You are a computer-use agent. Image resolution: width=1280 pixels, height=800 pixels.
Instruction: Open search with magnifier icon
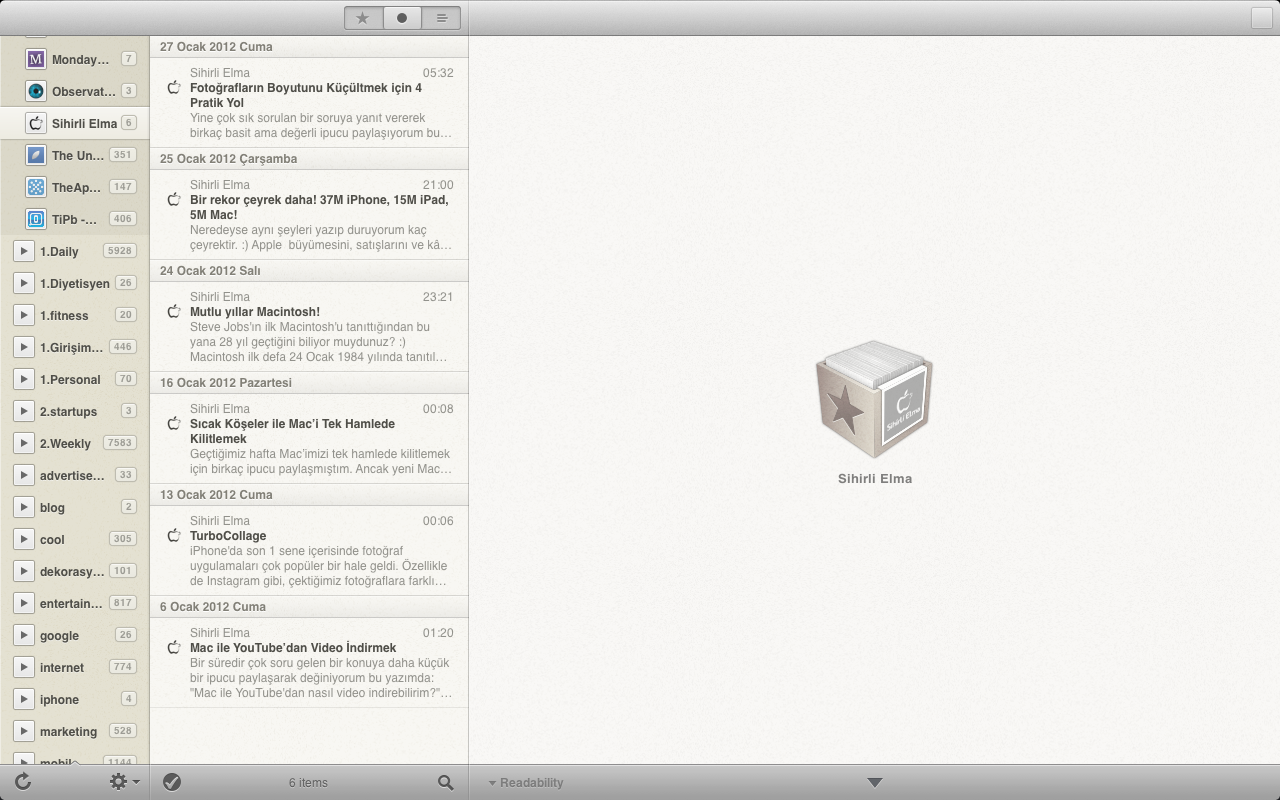click(446, 782)
